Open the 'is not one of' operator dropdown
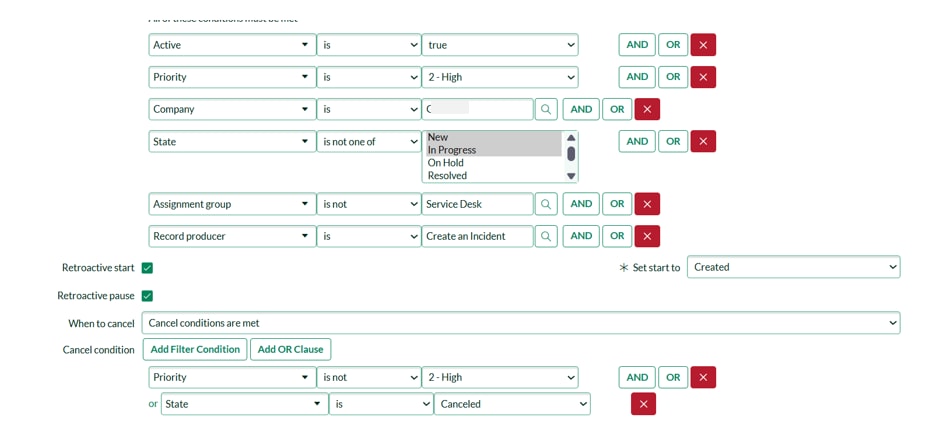 [369, 142]
